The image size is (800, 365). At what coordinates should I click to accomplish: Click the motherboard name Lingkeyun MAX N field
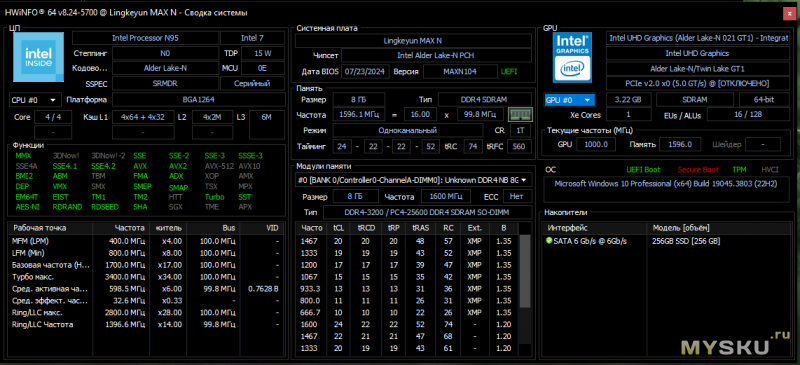[x=412, y=40]
